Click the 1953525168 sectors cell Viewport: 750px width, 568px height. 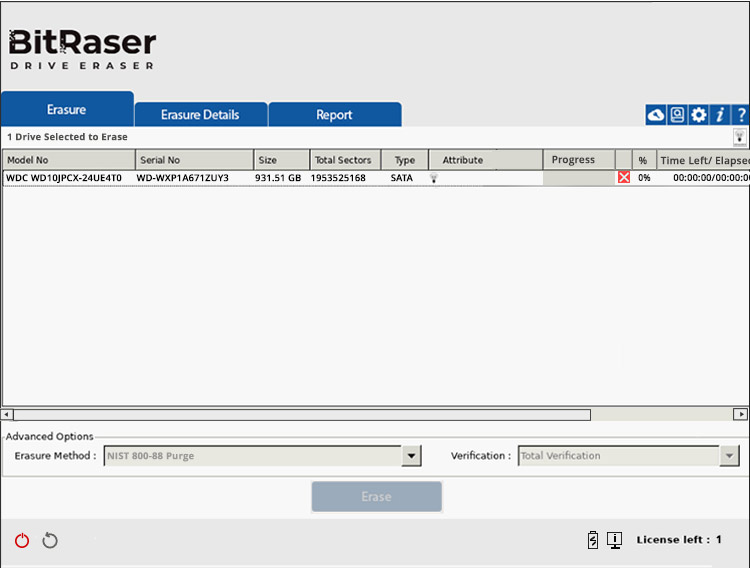[338, 178]
